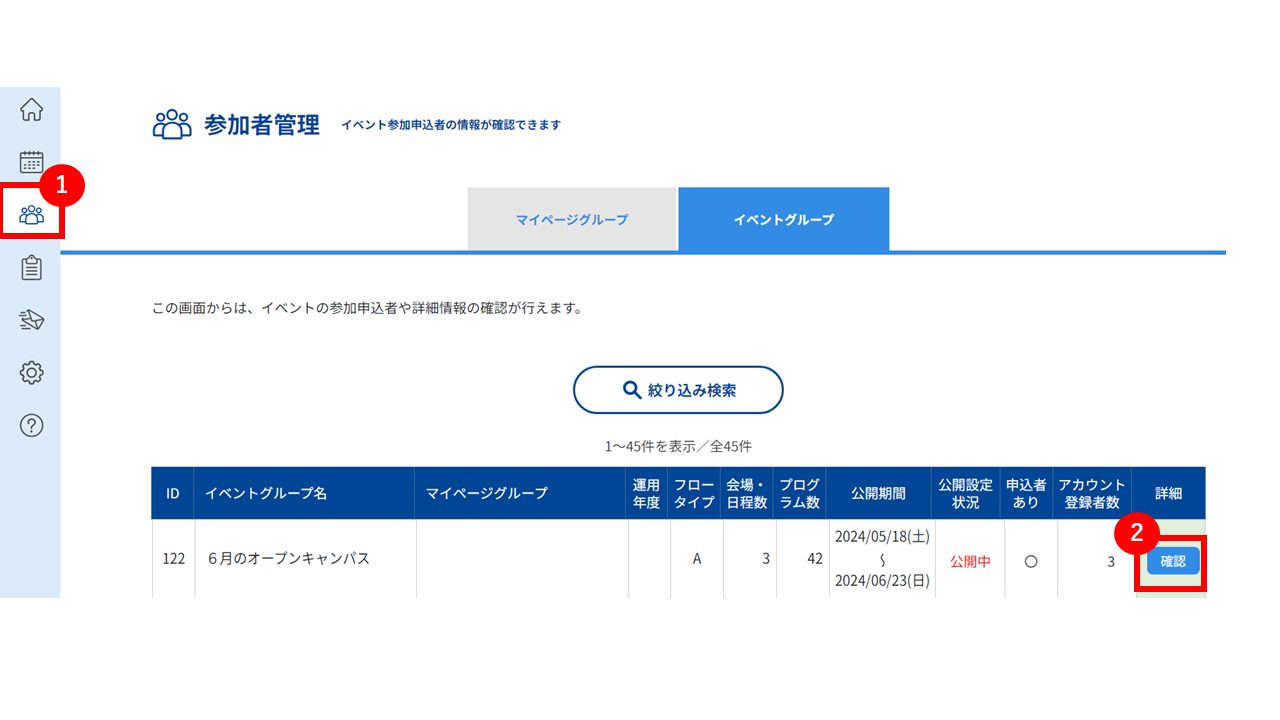
Task: Click the 参加者管理 page title
Action: (x=262, y=125)
